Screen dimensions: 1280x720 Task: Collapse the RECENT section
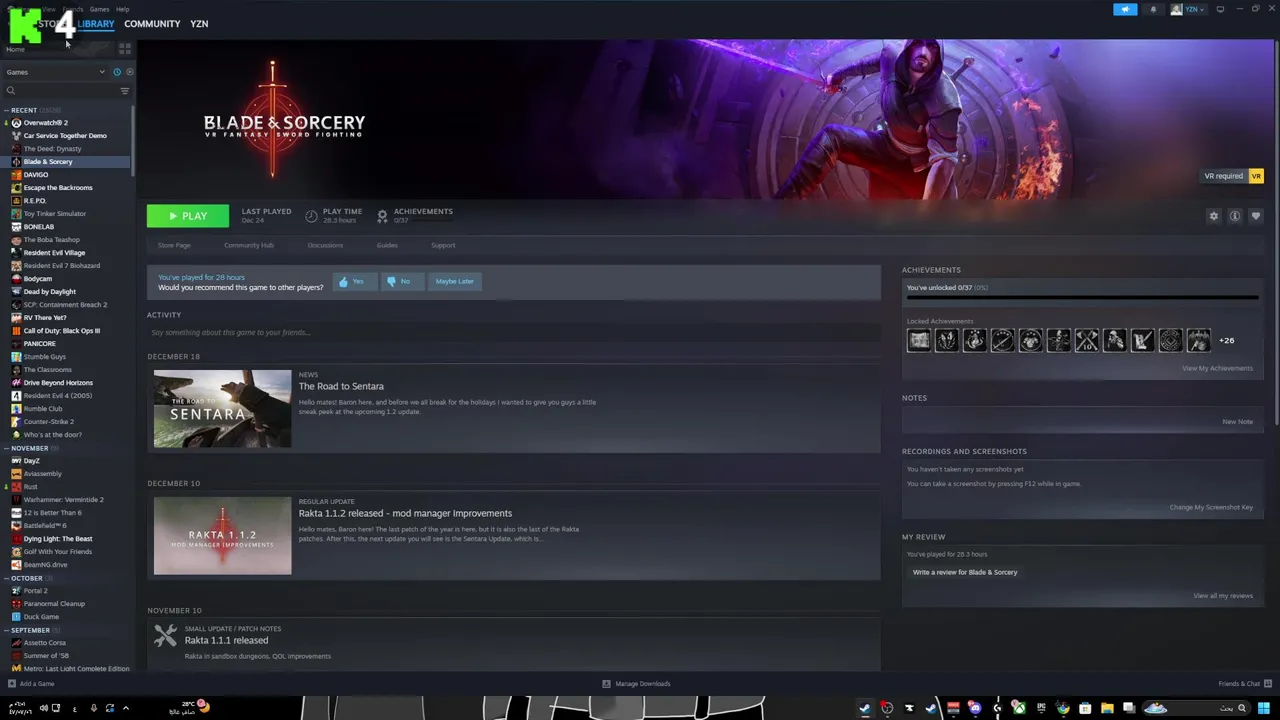tap(24, 110)
